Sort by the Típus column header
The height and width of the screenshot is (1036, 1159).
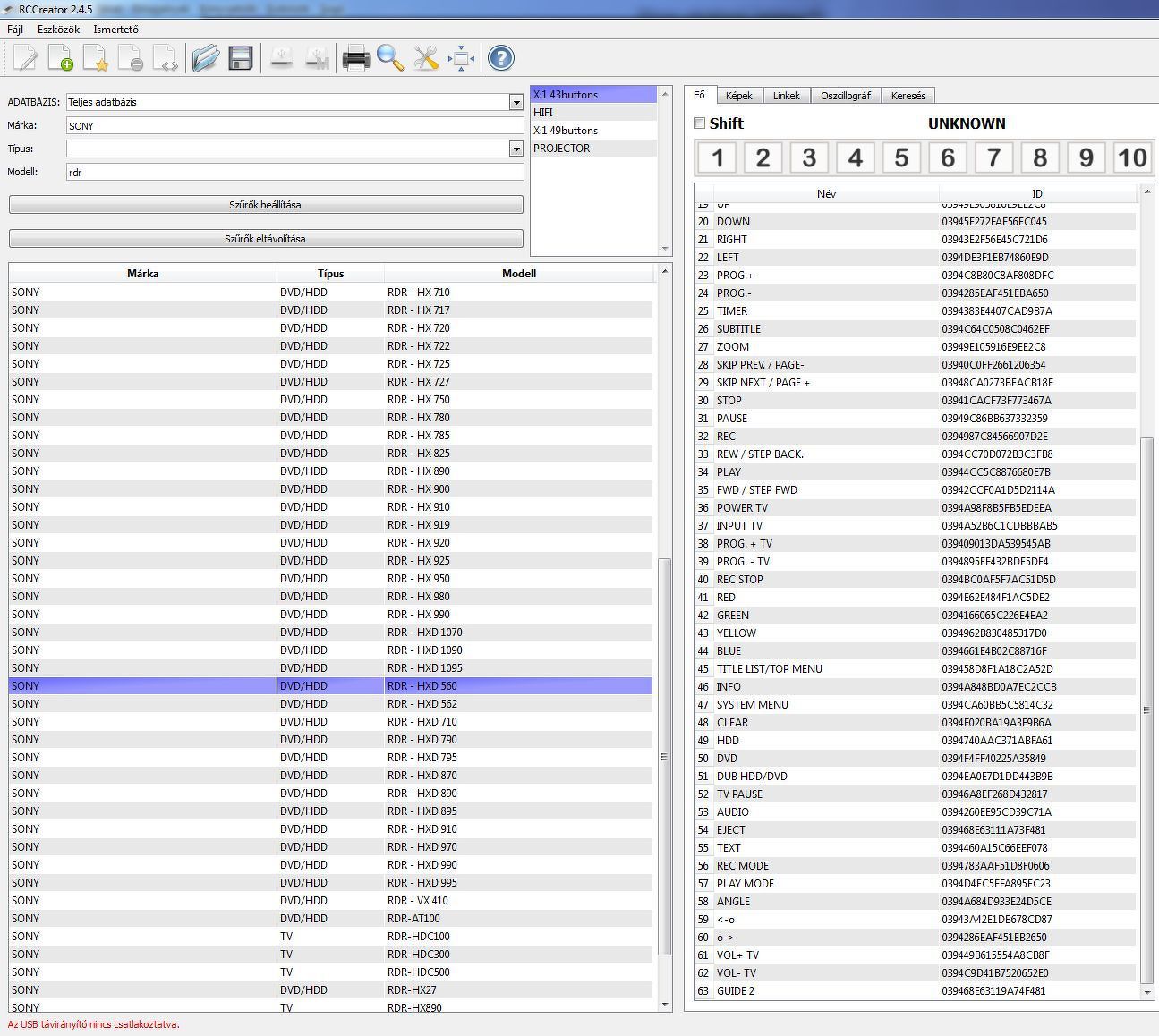(x=330, y=274)
